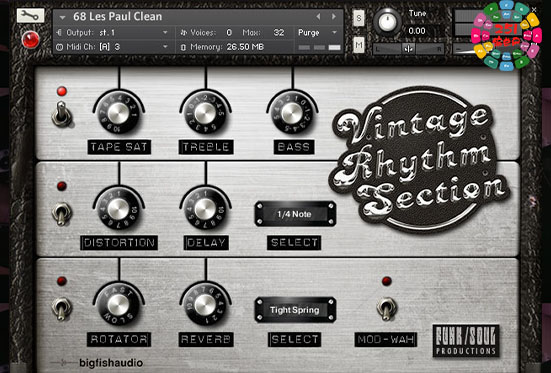Click the bigfishaudio logo

click(x=111, y=363)
